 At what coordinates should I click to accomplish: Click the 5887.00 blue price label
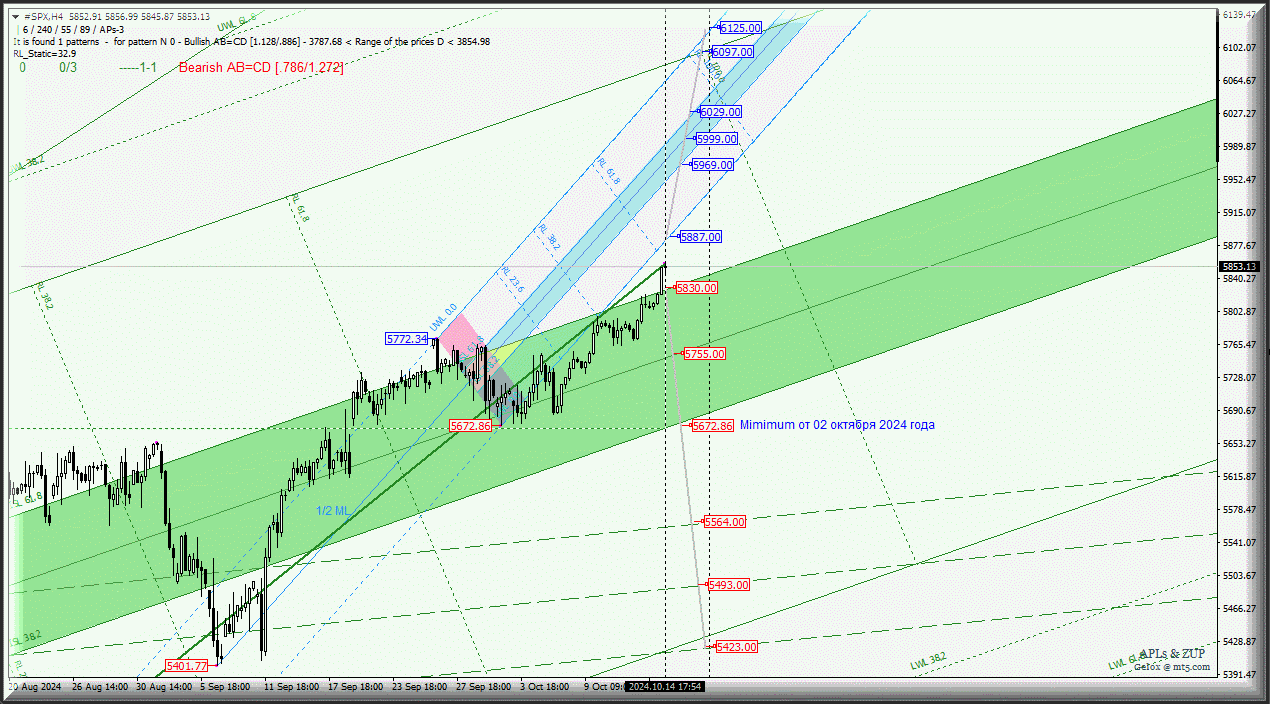[x=700, y=237]
